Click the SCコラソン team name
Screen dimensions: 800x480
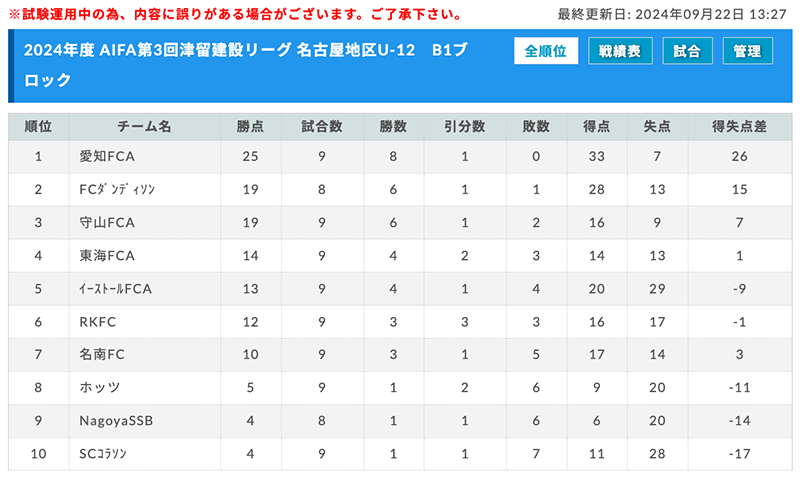click(103, 454)
